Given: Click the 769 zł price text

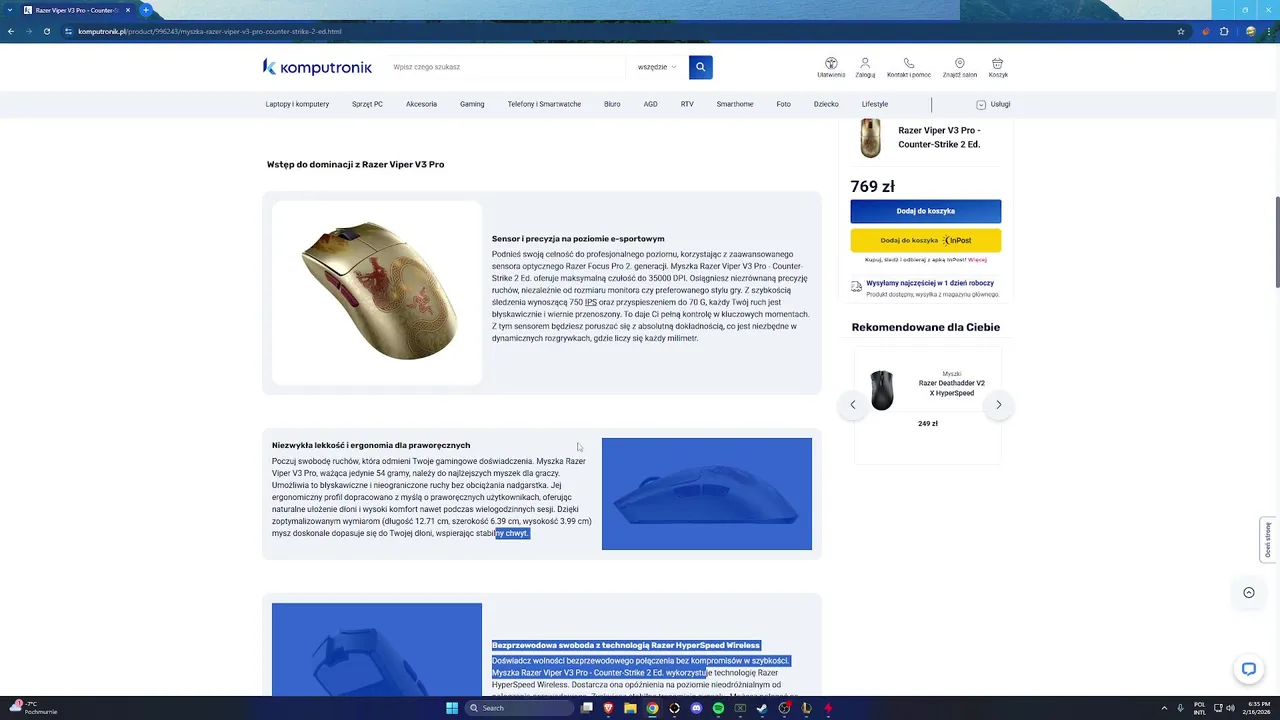Looking at the screenshot, I should [873, 186].
